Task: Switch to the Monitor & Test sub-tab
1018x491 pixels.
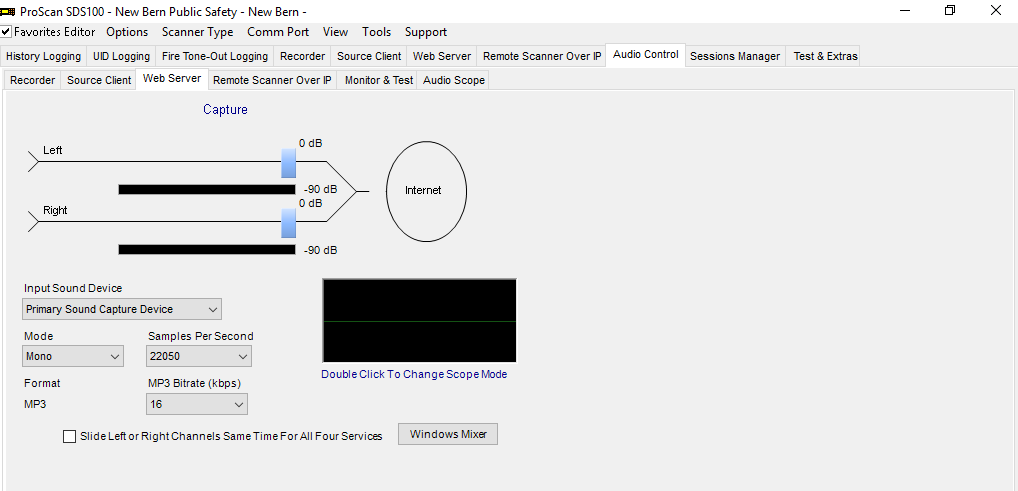Action: 379,81
